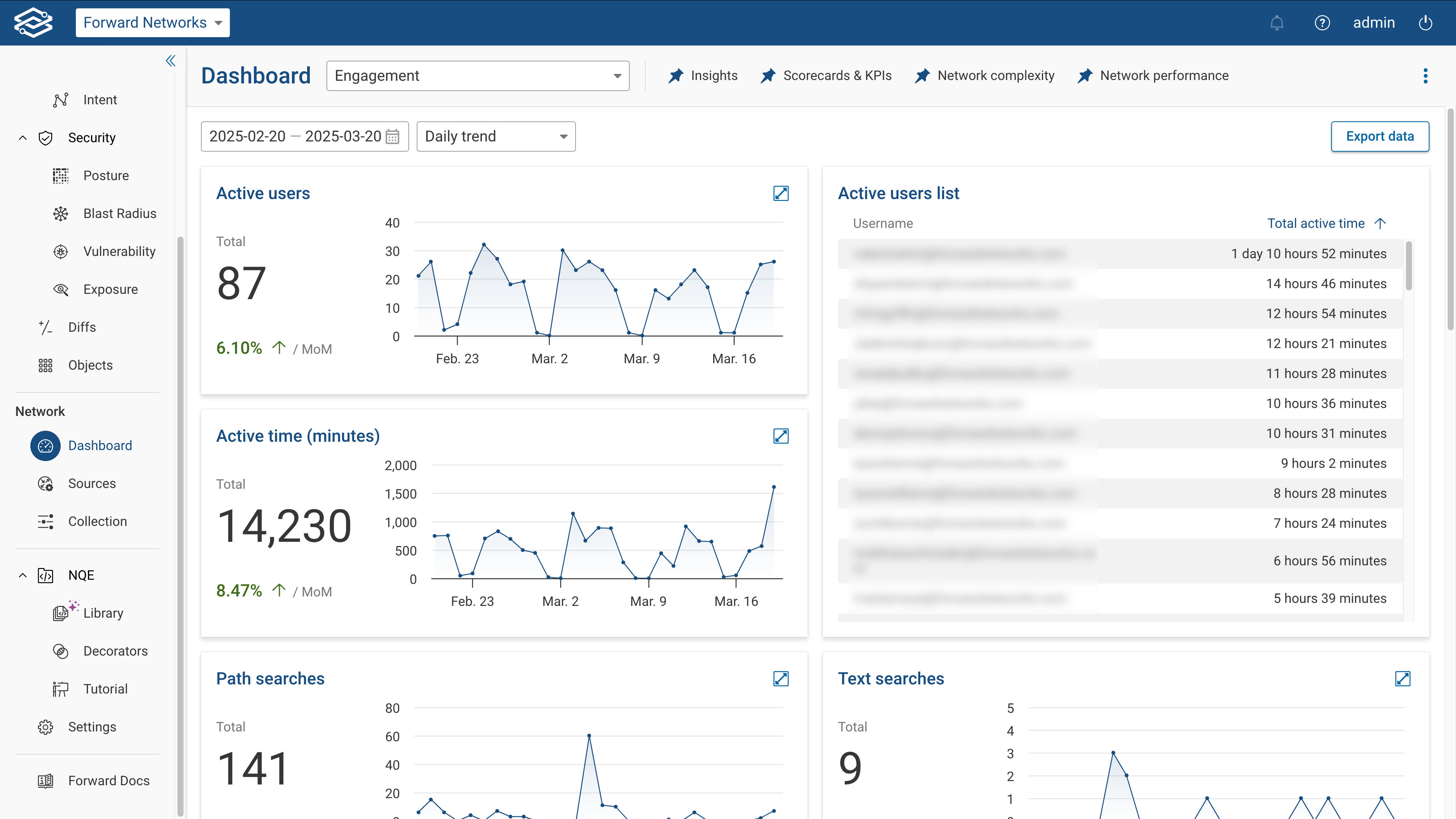Open the Vulnerability page

[x=119, y=251]
